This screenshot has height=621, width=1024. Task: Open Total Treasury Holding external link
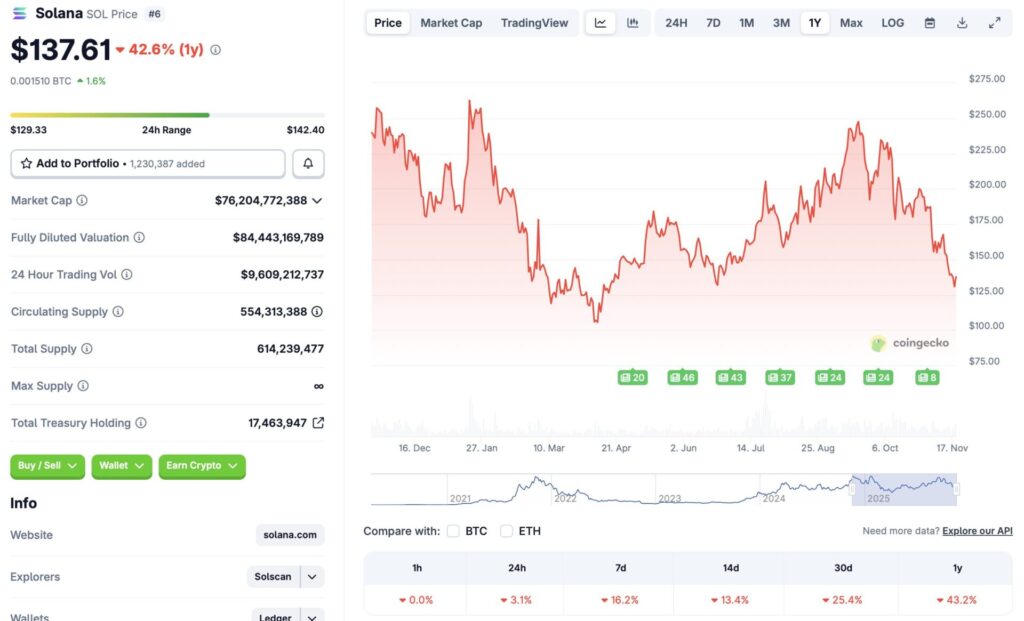[x=318, y=422]
